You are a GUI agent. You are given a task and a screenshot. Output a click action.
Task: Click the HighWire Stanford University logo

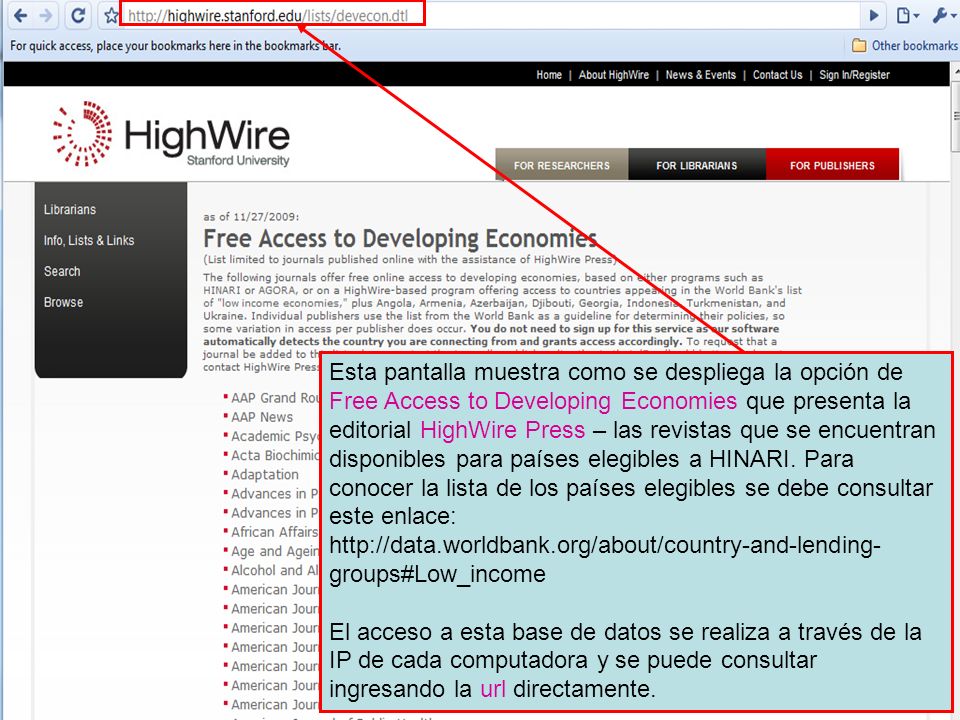coord(171,134)
